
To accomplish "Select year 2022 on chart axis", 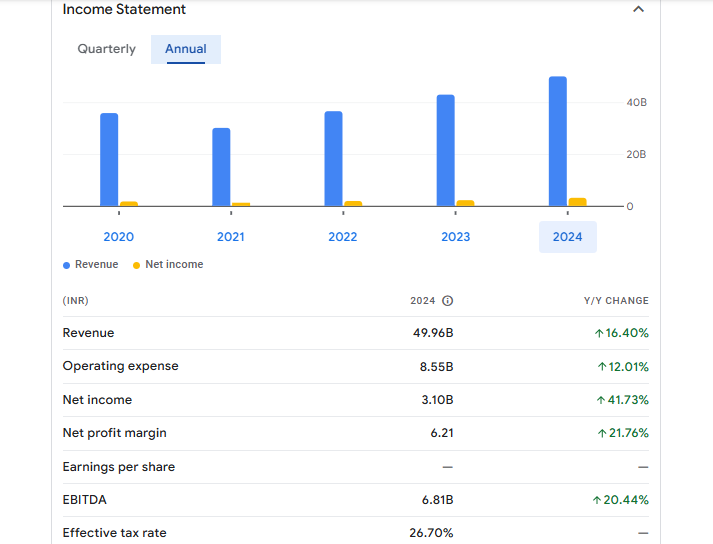I will [342, 237].
